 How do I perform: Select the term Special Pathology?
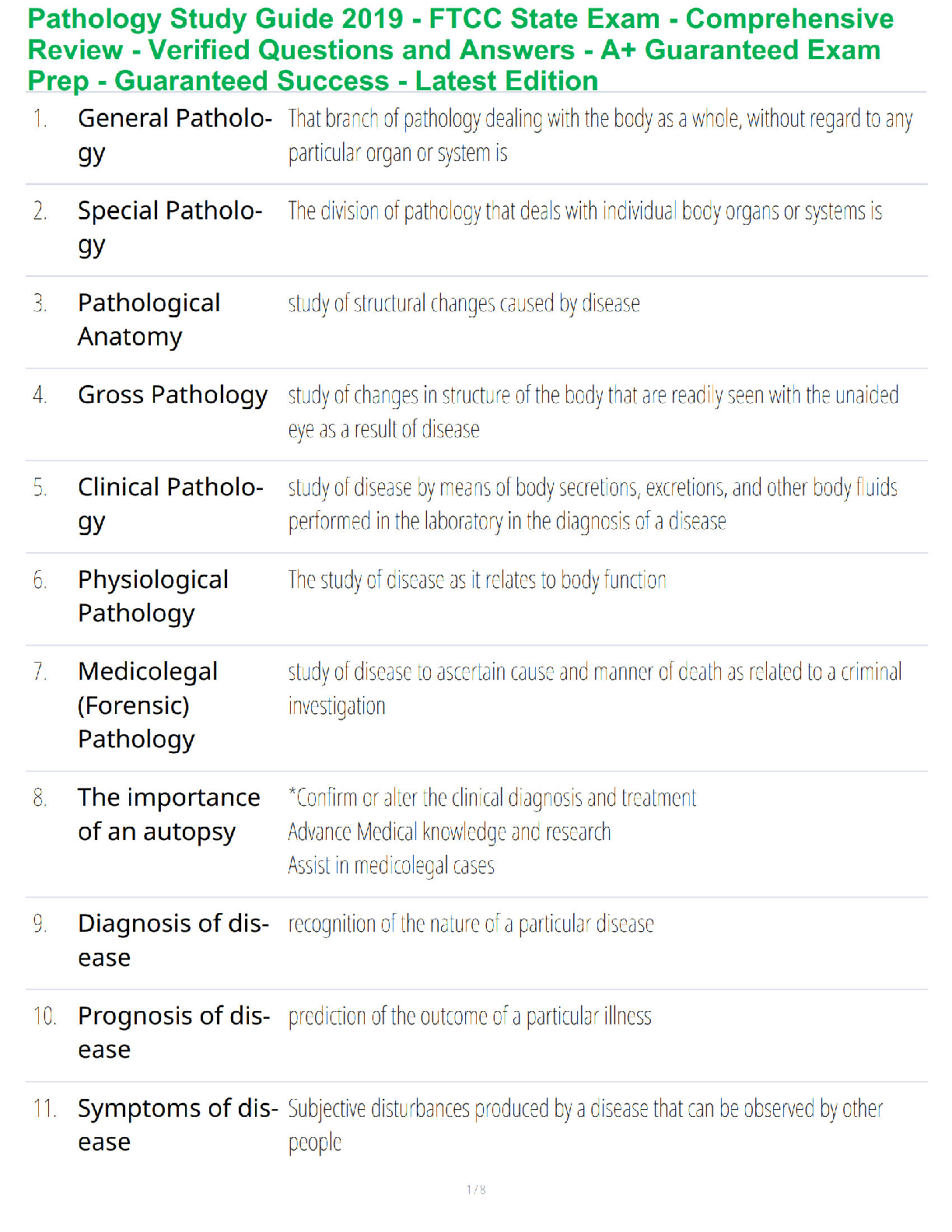point(170,227)
